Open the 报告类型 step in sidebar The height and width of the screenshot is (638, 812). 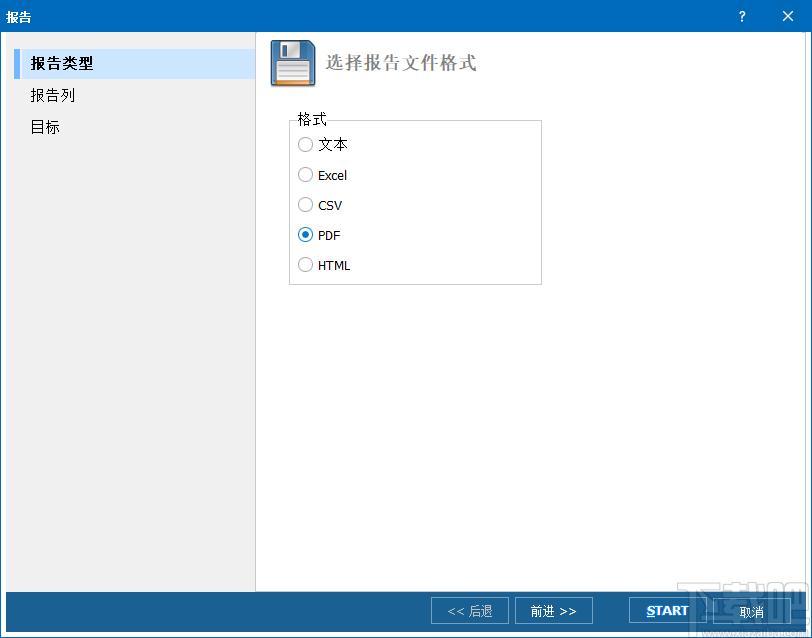tap(135, 64)
